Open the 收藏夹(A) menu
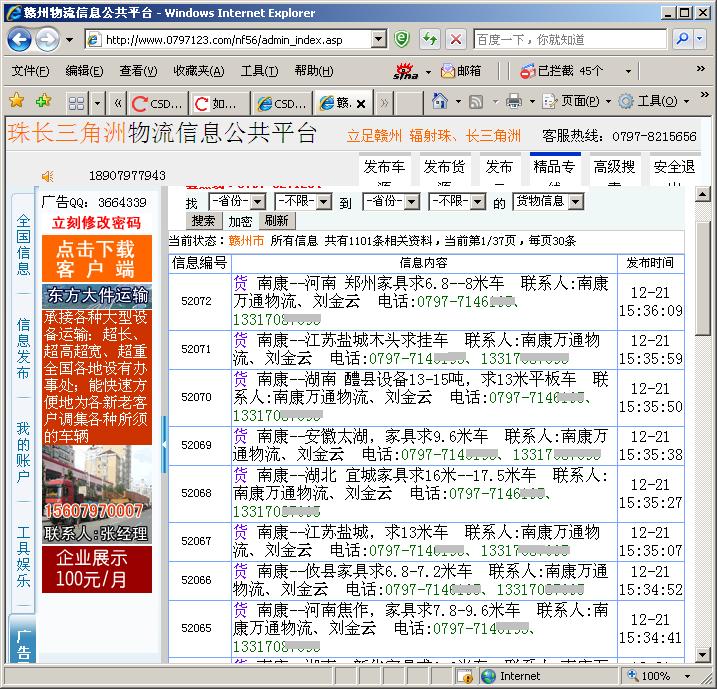 tap(198, 71)
